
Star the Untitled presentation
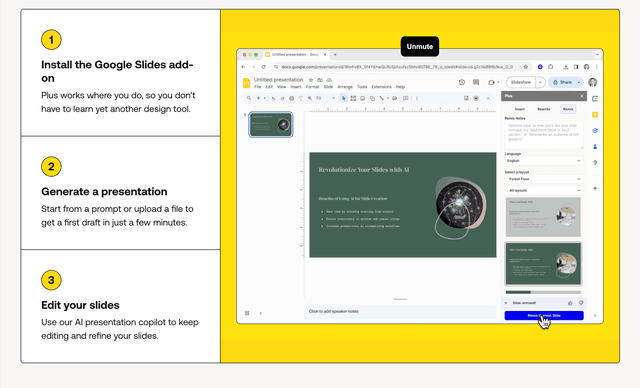point(311,80)
